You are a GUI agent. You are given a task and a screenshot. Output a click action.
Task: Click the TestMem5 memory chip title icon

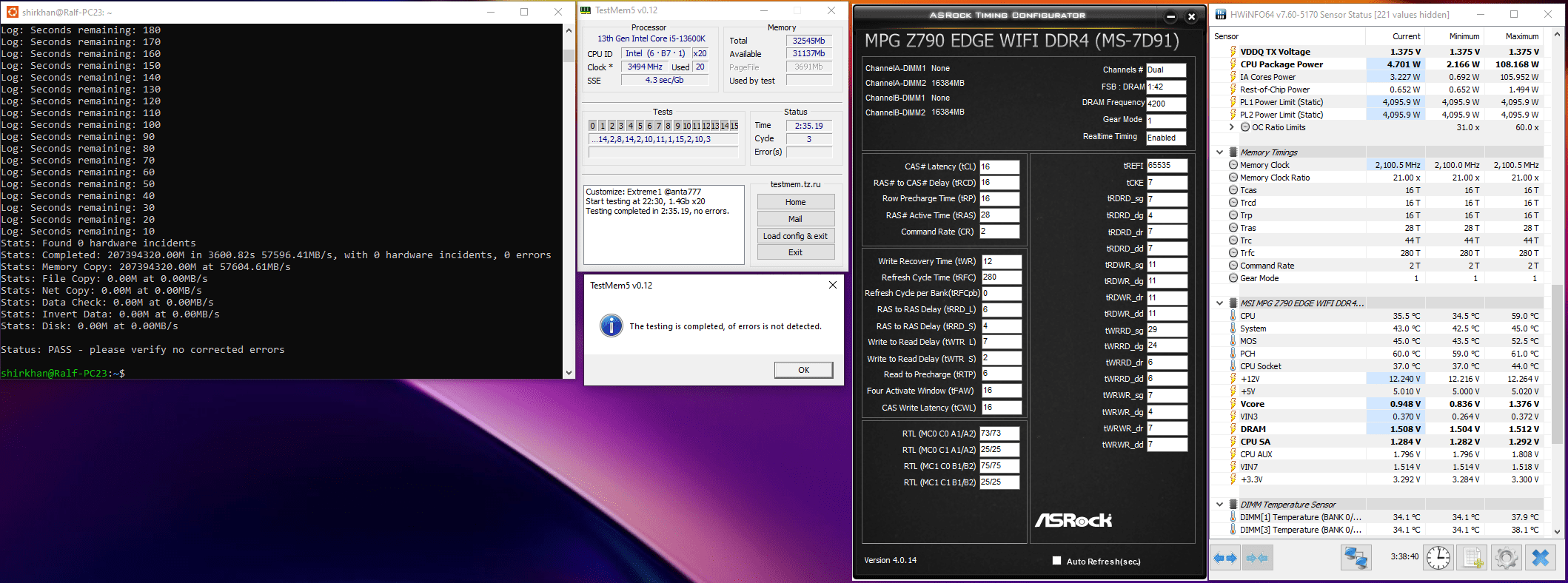coord(586,10)
